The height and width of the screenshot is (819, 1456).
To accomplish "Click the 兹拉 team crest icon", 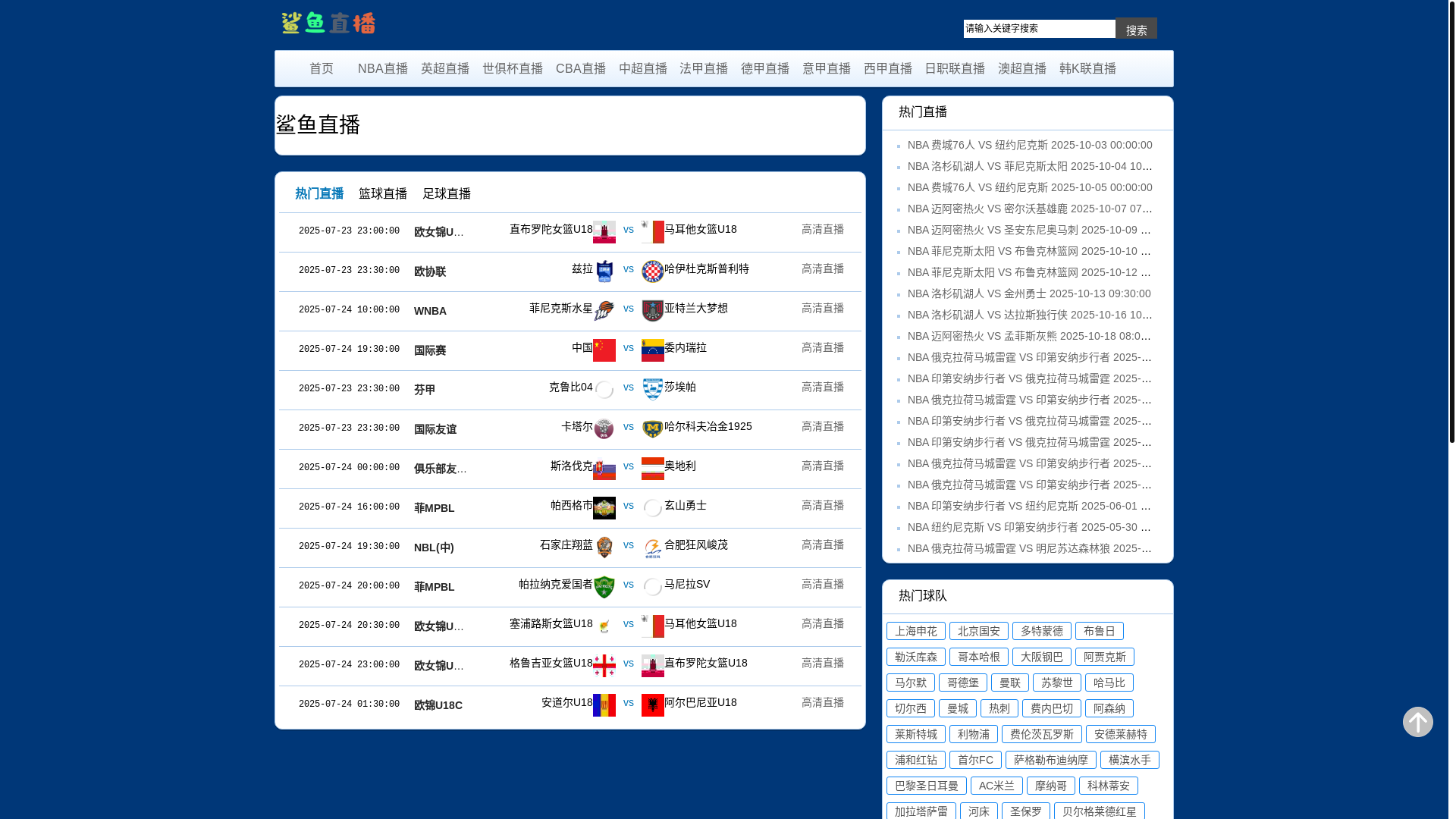I will pyautogui.click(x=604, y=271).
